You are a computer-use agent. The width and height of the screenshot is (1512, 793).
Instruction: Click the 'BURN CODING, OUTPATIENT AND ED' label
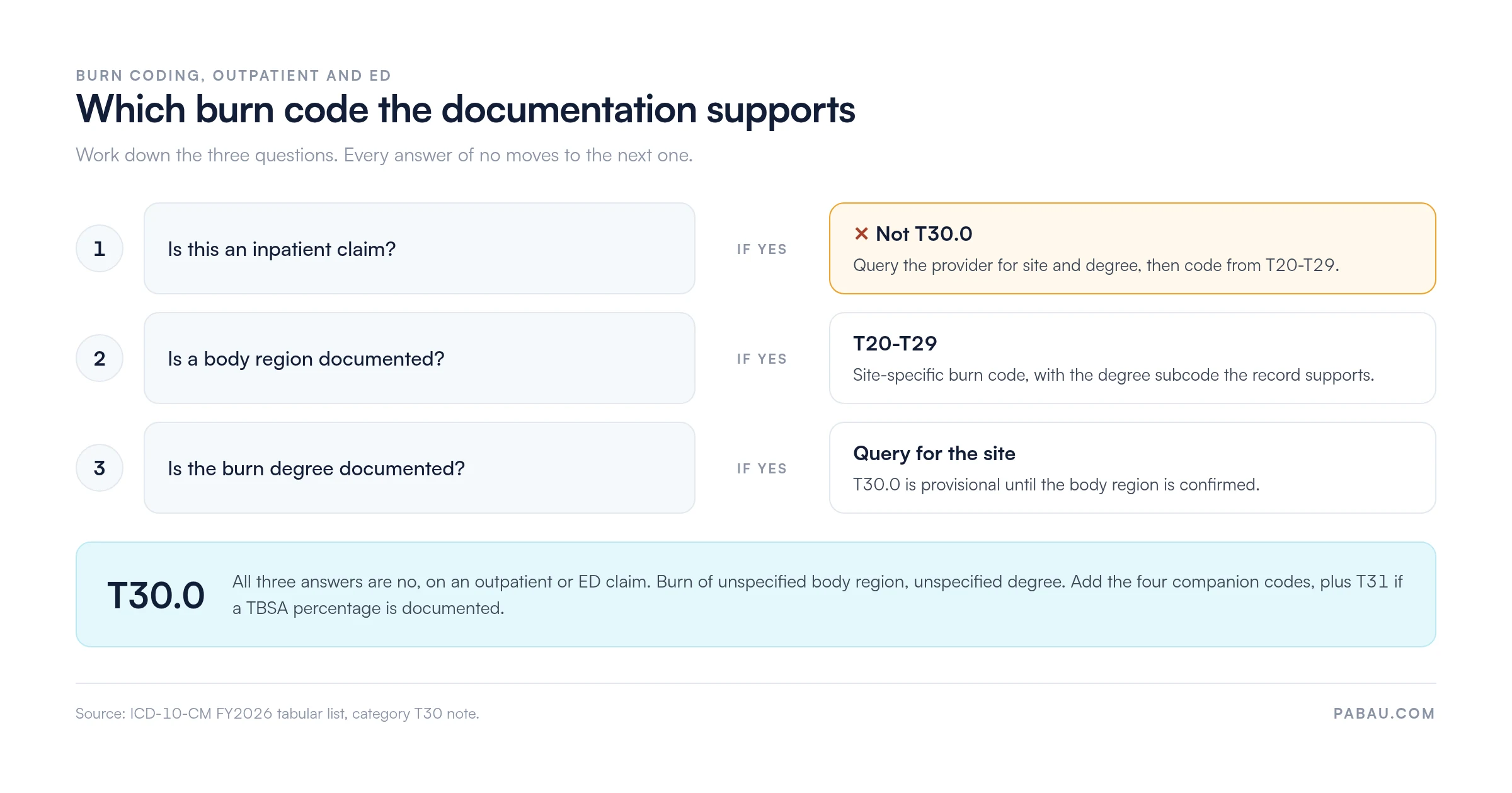(234, 76)
